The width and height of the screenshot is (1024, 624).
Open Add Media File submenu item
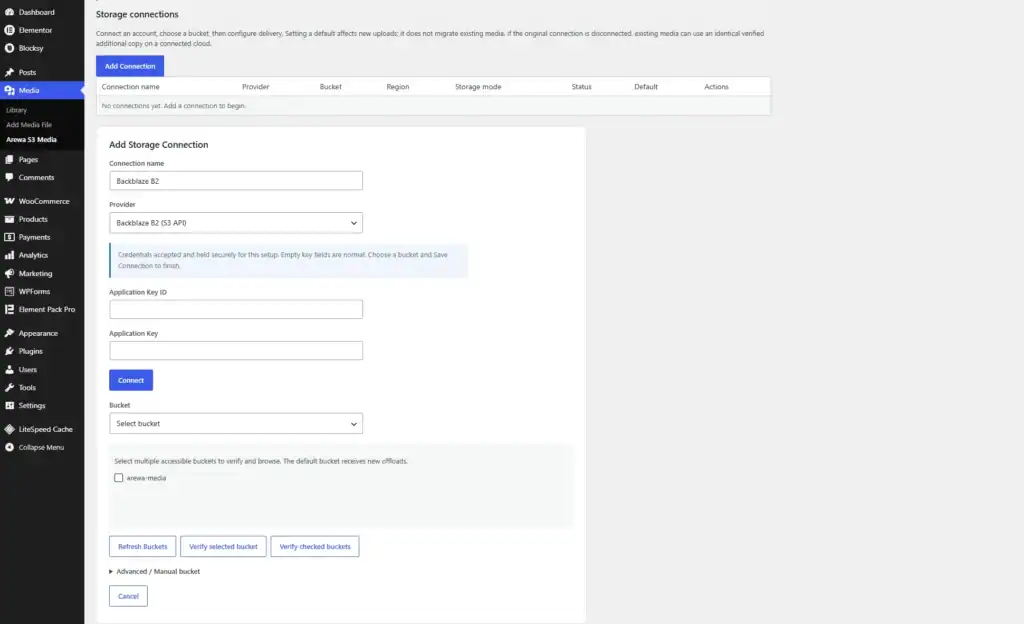tap(29, 125)
